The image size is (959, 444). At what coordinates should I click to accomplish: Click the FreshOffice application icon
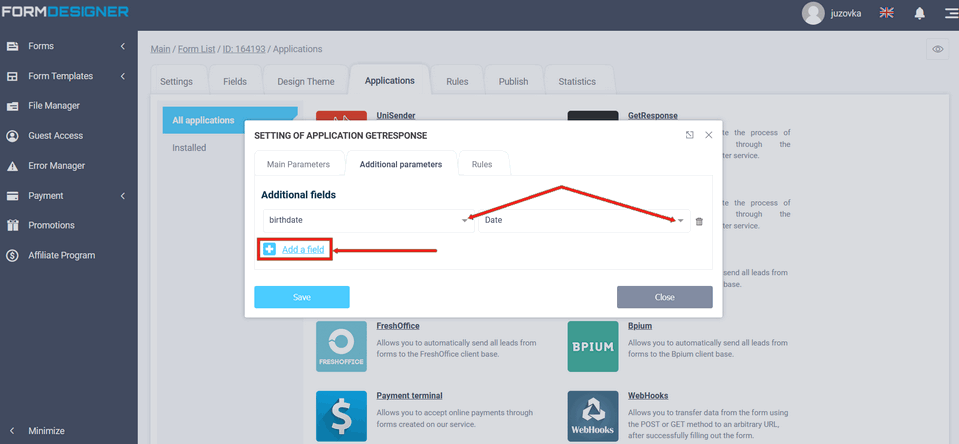tap(341, 346)
